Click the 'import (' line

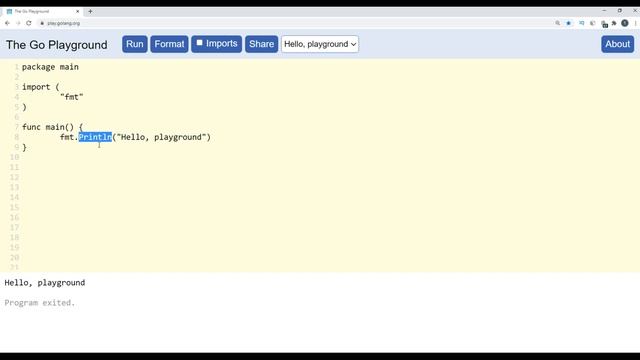40,87
